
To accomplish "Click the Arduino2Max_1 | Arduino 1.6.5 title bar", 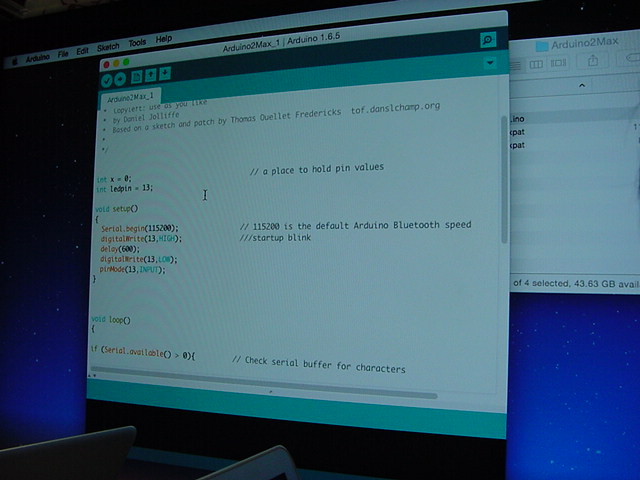I will [281, 42].
